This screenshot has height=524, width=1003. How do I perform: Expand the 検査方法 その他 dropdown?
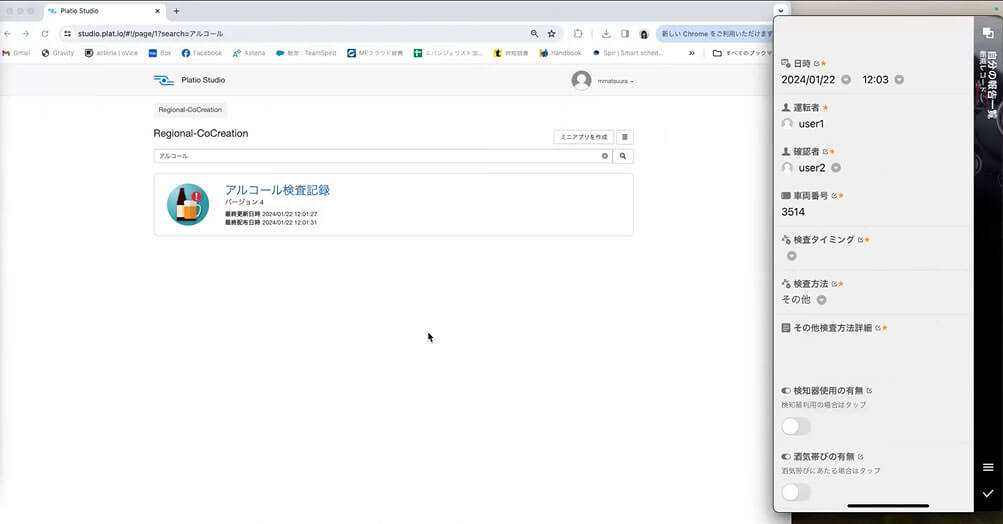point(822,299)
